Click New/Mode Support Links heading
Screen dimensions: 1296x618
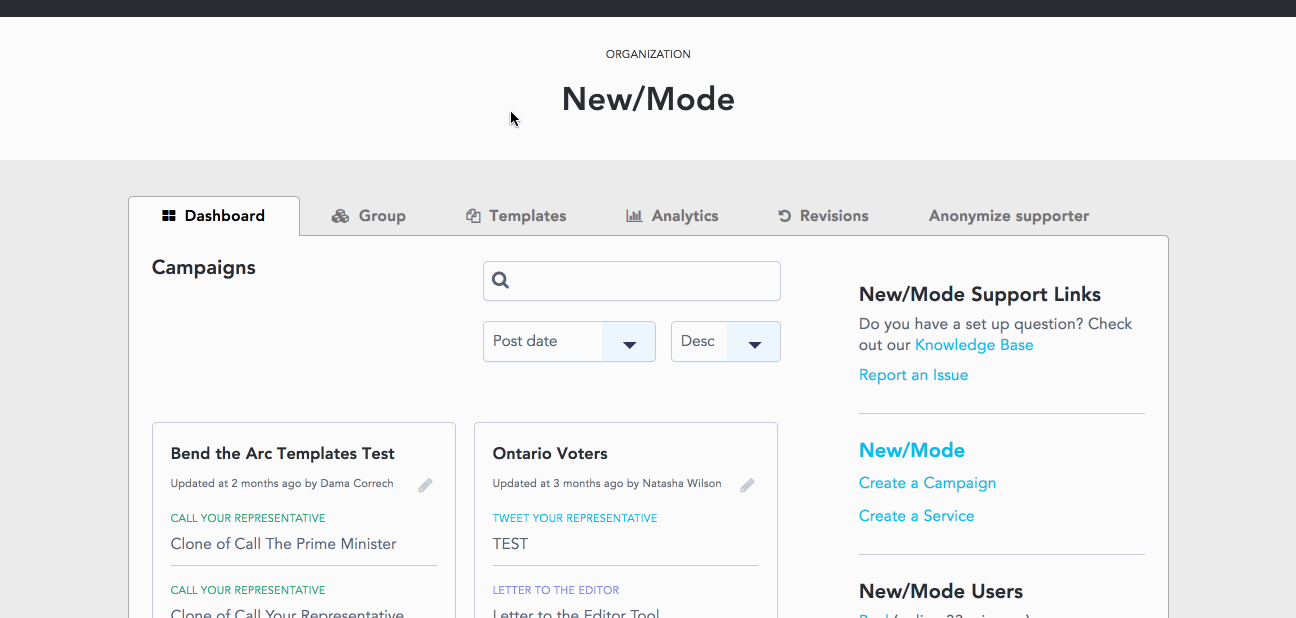(980, 294)
